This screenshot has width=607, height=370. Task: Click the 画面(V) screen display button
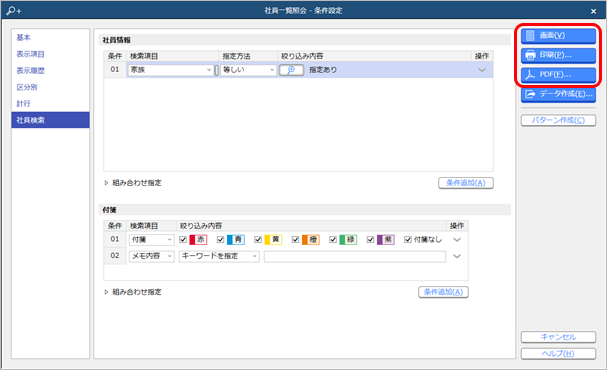pos(558,36)
